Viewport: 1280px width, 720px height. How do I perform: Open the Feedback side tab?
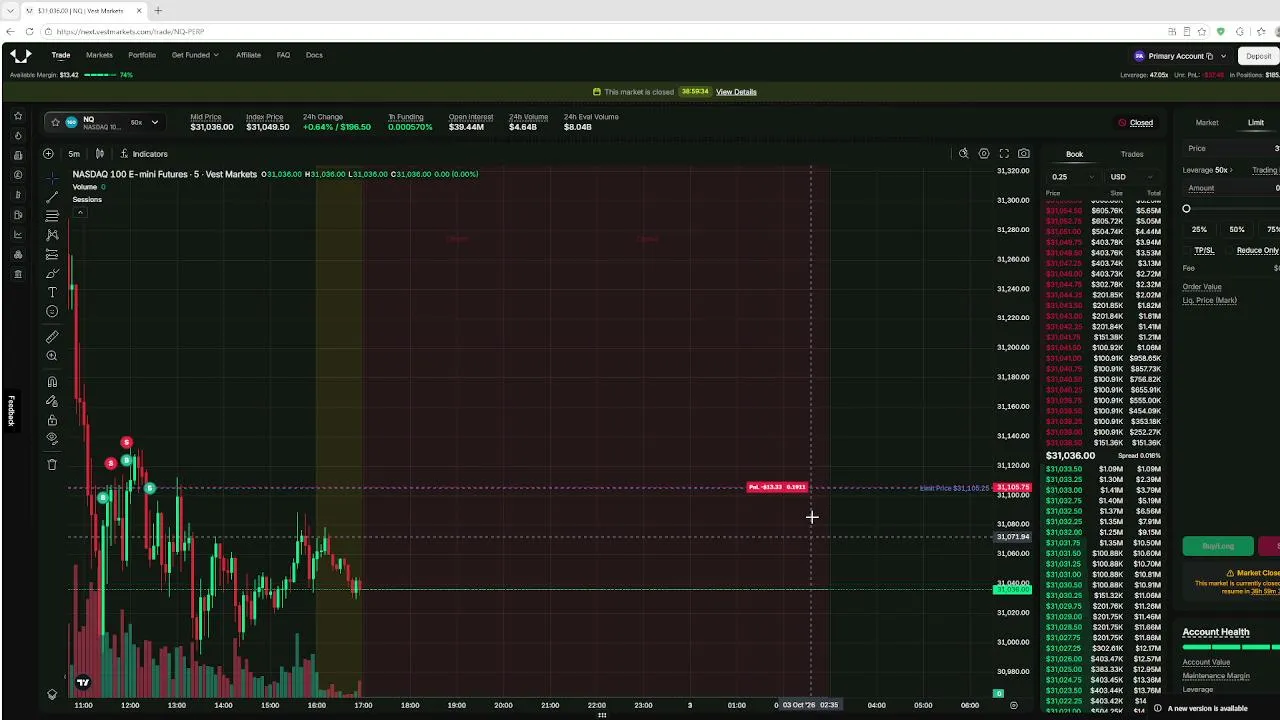11,410
